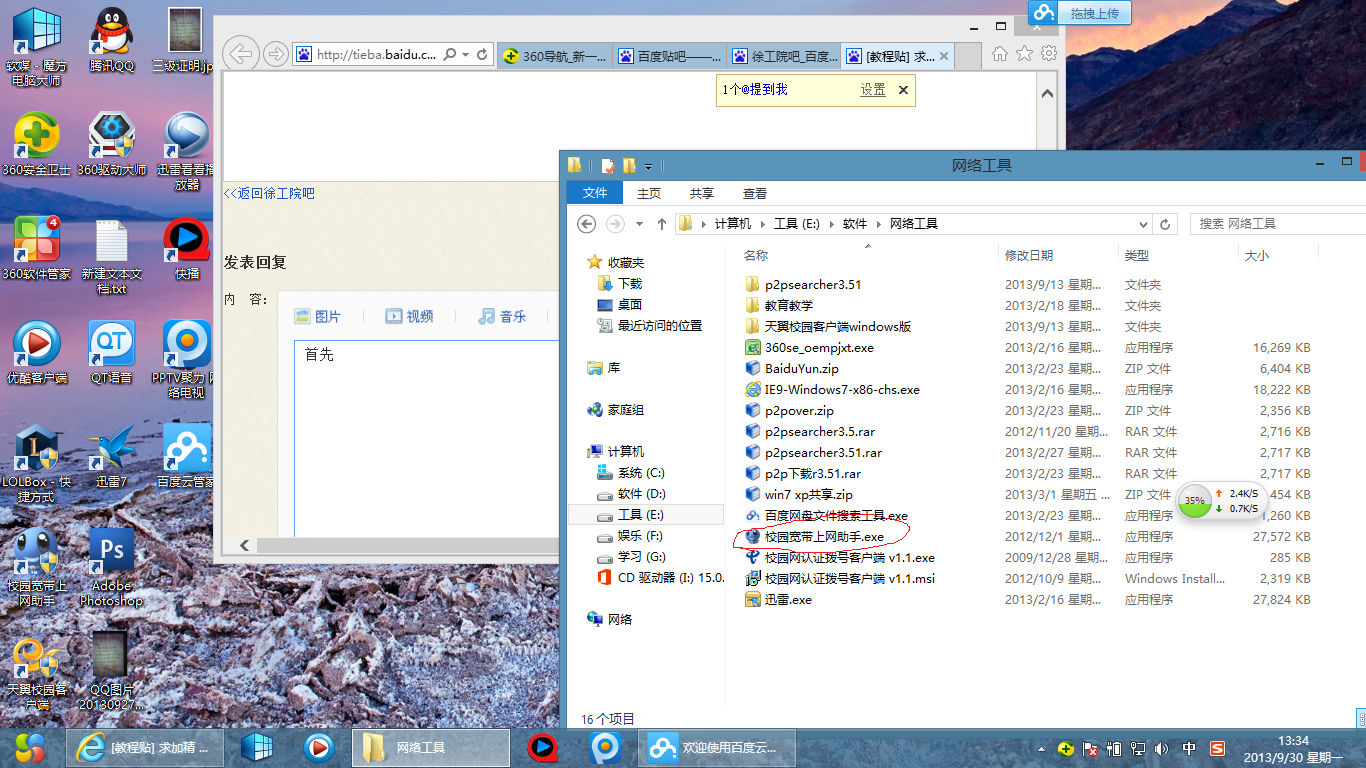Screen dimensions: 1366x768
Task: Click the 设置 link in the notification
Action: [x=873, y=90]
